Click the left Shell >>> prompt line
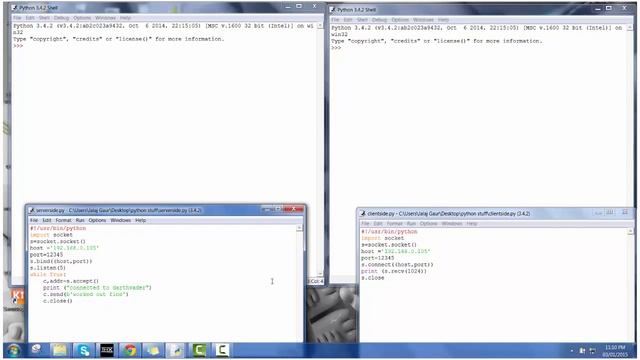Viewport: 640px width, 360px height. click(18, 46)
